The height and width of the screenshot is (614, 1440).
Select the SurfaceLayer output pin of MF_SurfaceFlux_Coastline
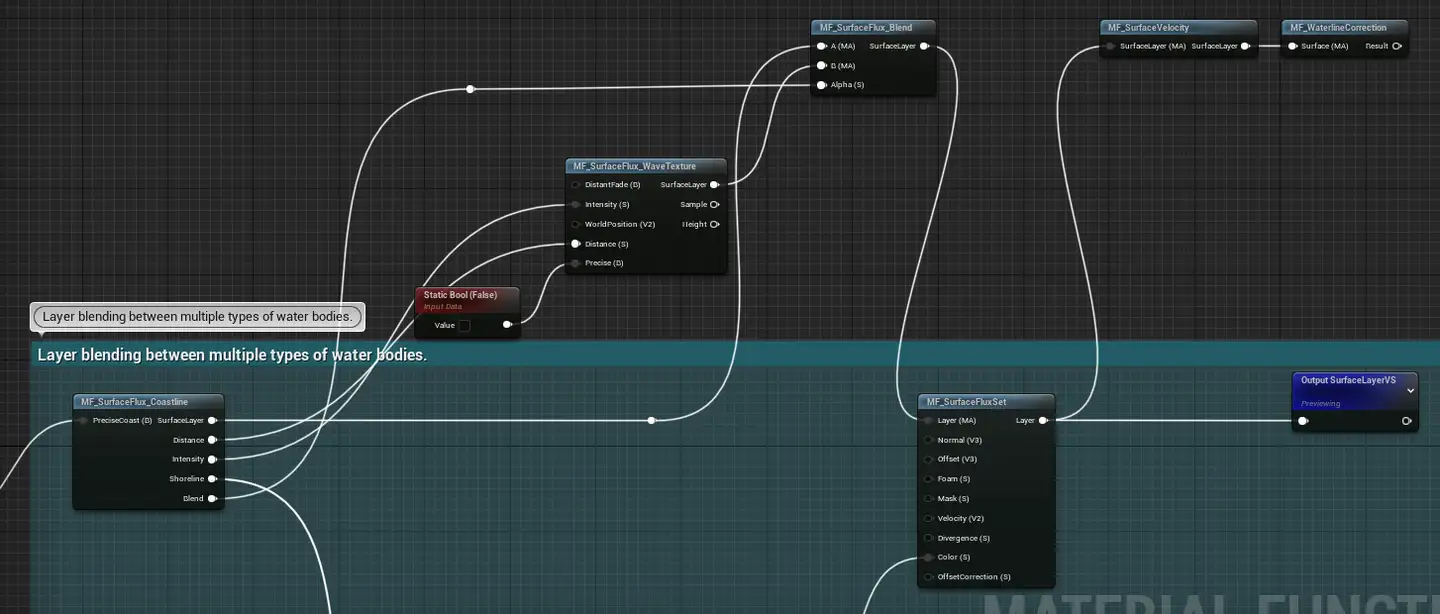[212, 421]
